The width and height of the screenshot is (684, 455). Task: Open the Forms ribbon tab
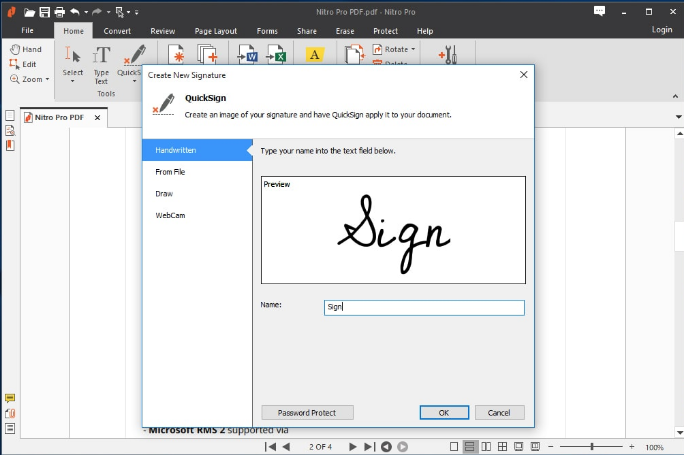pos(267,31)
